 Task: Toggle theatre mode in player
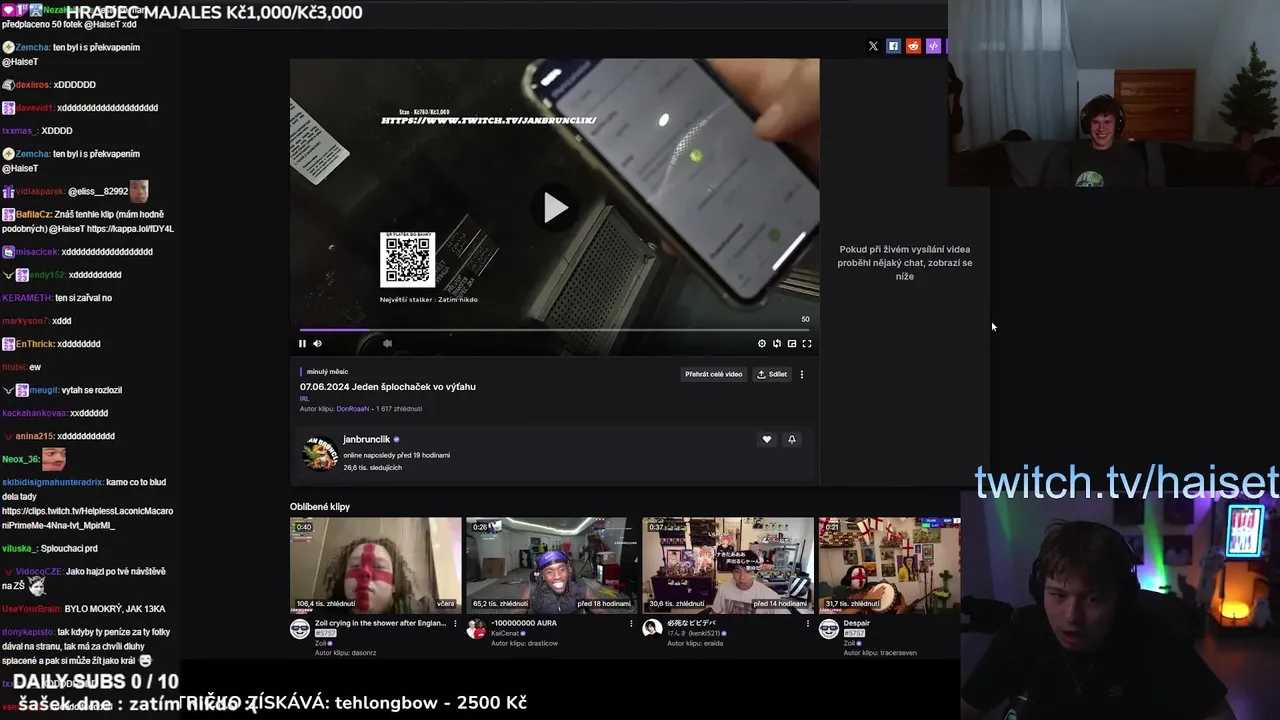pyautogui.click(x=777, y=344)
